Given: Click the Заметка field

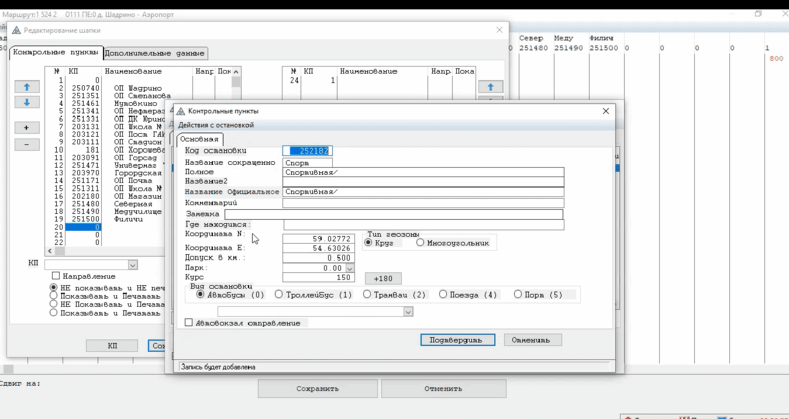Looking at the screenshot, I should 394,214.
